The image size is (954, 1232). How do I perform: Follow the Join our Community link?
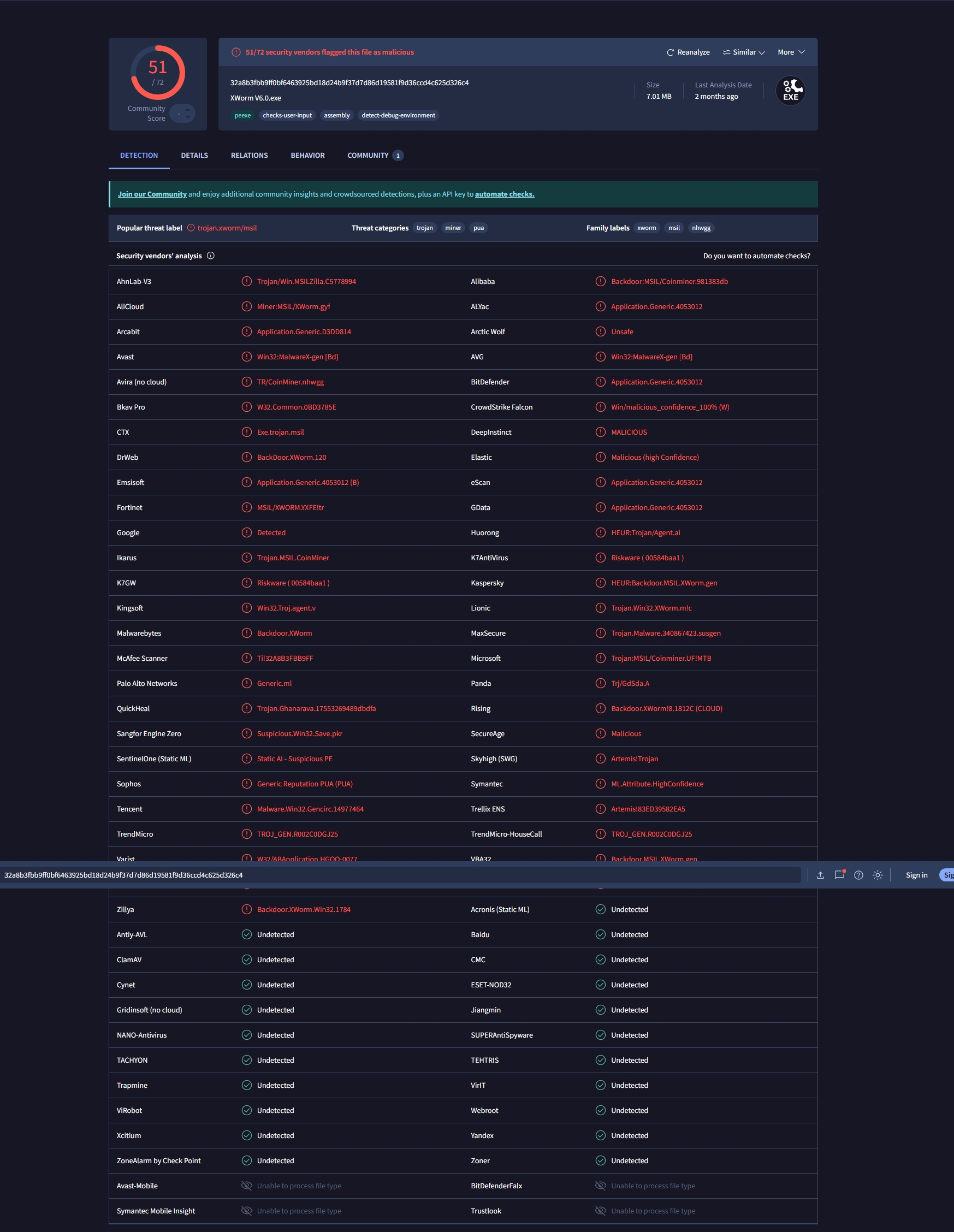point(152,194)
